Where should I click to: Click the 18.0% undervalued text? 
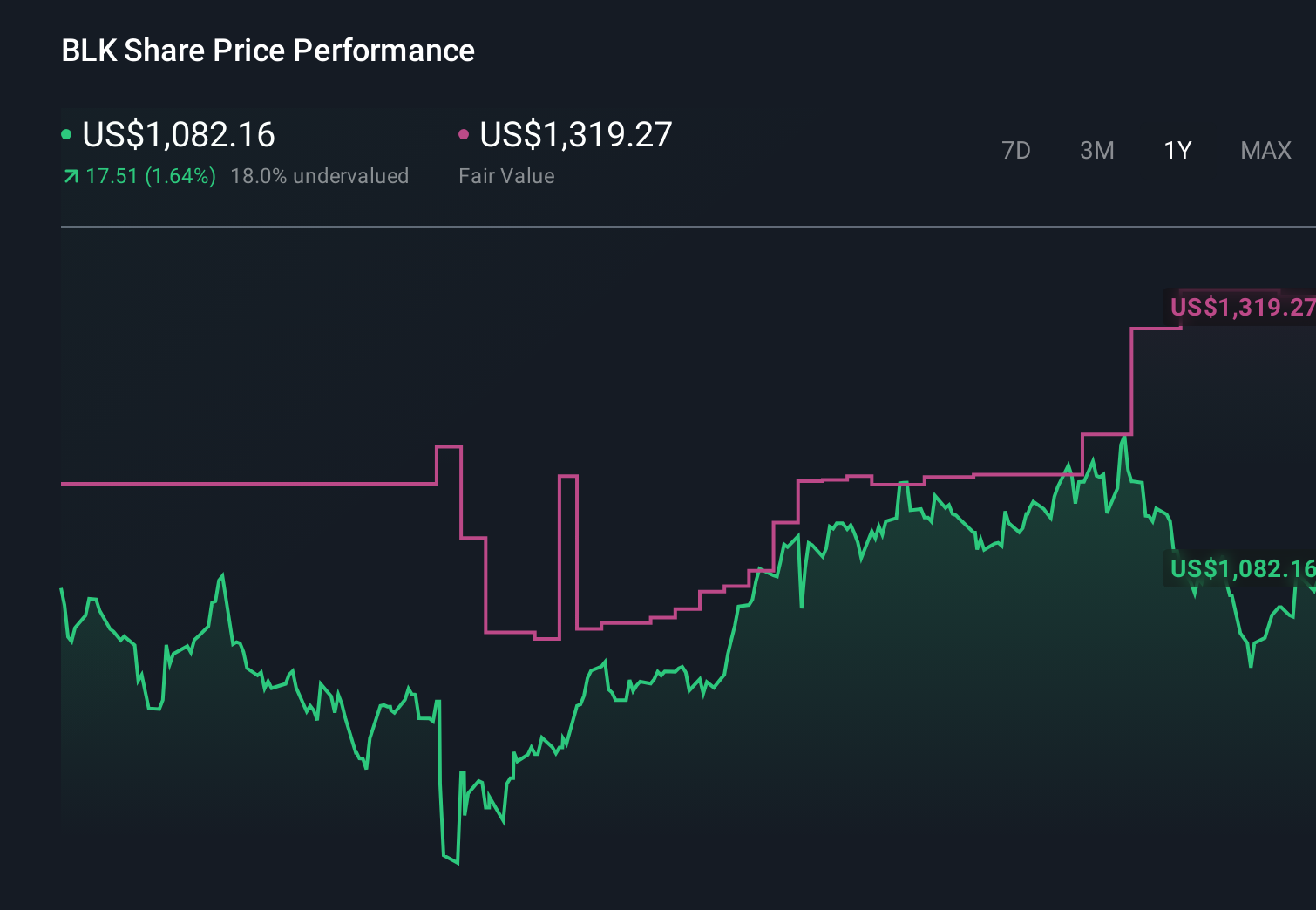pos(320,175)
